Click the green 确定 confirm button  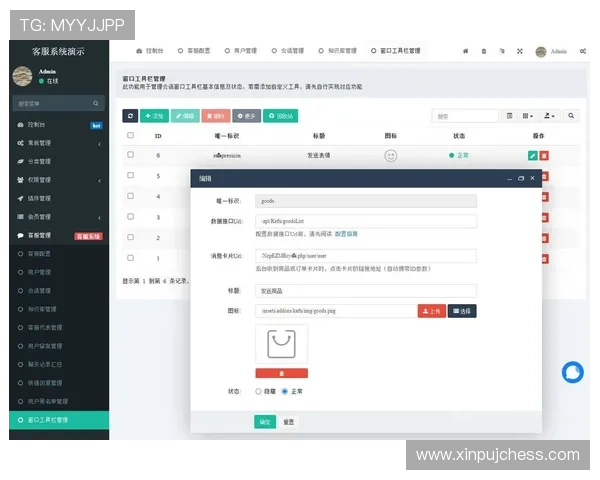[x=265, y=422]
